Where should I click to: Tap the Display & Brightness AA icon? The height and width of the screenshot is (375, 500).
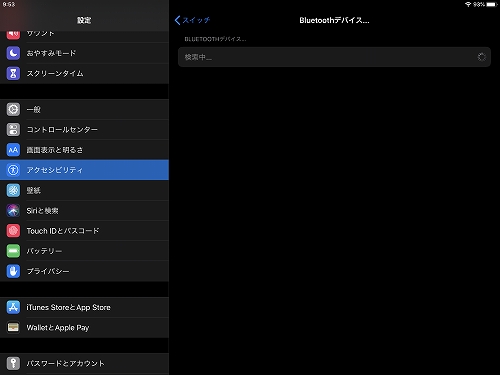13,150
